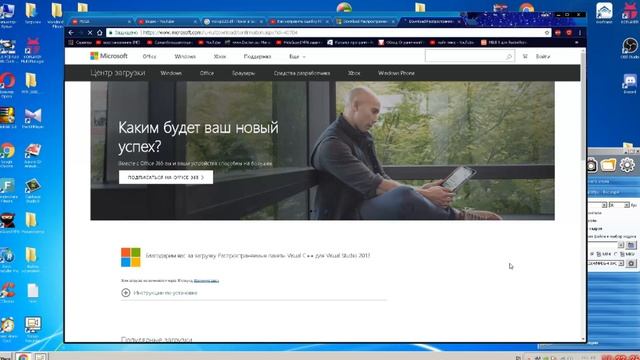Open Средства разработчика in download center bar
Image resolution: width=640 pixels, height=360 pixels.
tap(302, 73)
